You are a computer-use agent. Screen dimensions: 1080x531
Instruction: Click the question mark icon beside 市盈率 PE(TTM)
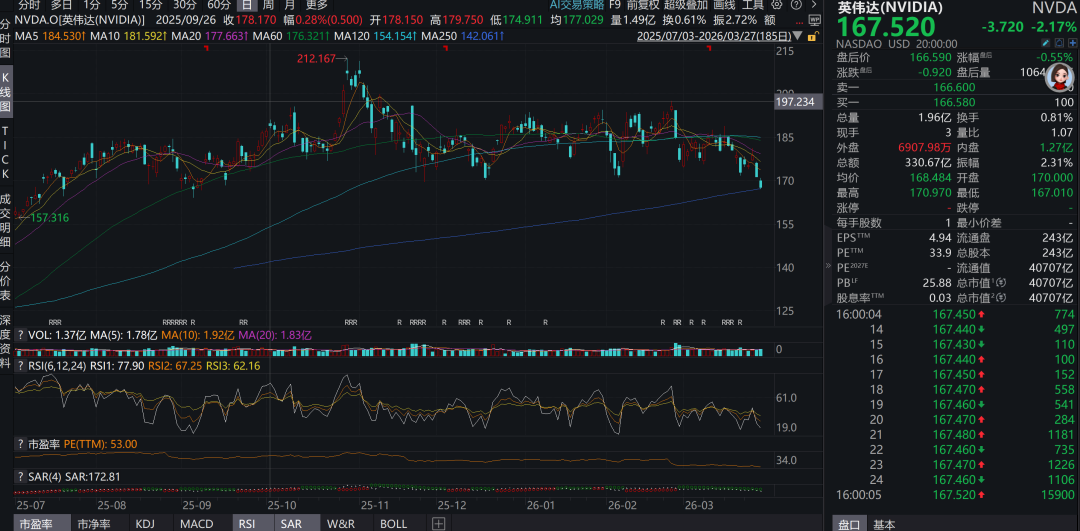pos(21,444)
